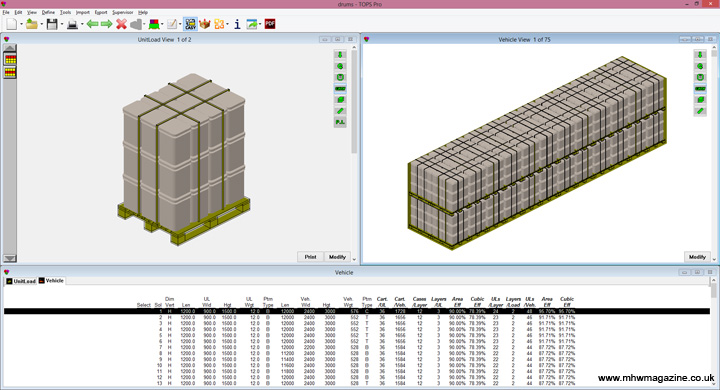Open the File menu
Screen dimensions: 720x390
(6, 12)
